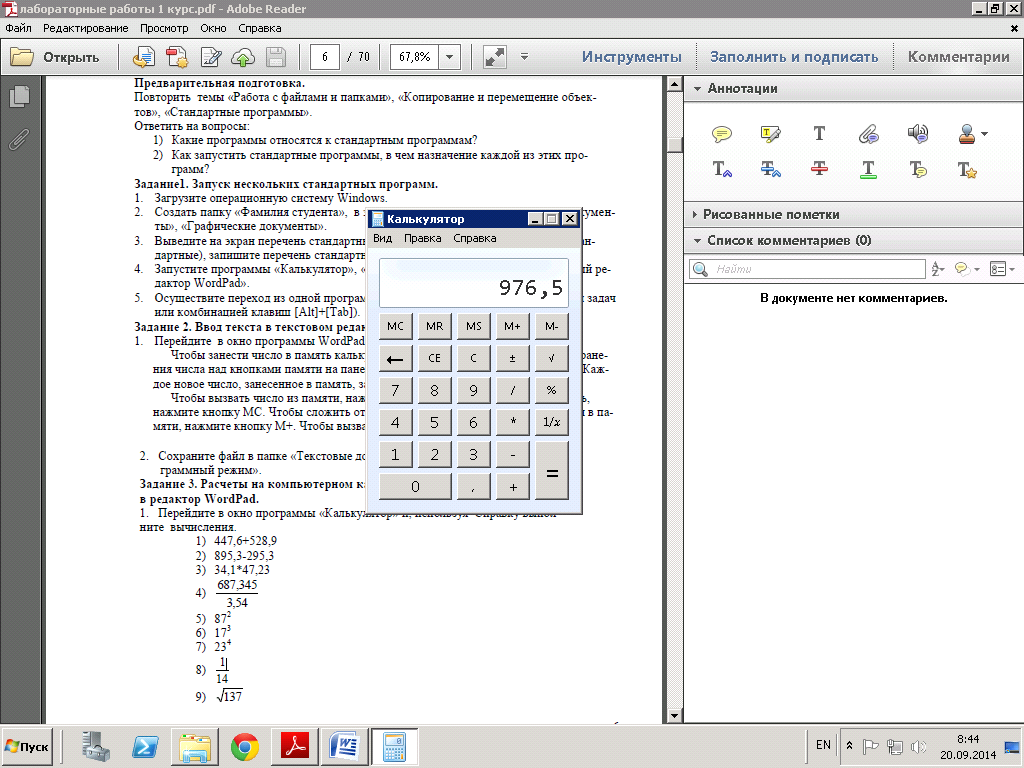Click the Комментарии pane button

(959, 57)
